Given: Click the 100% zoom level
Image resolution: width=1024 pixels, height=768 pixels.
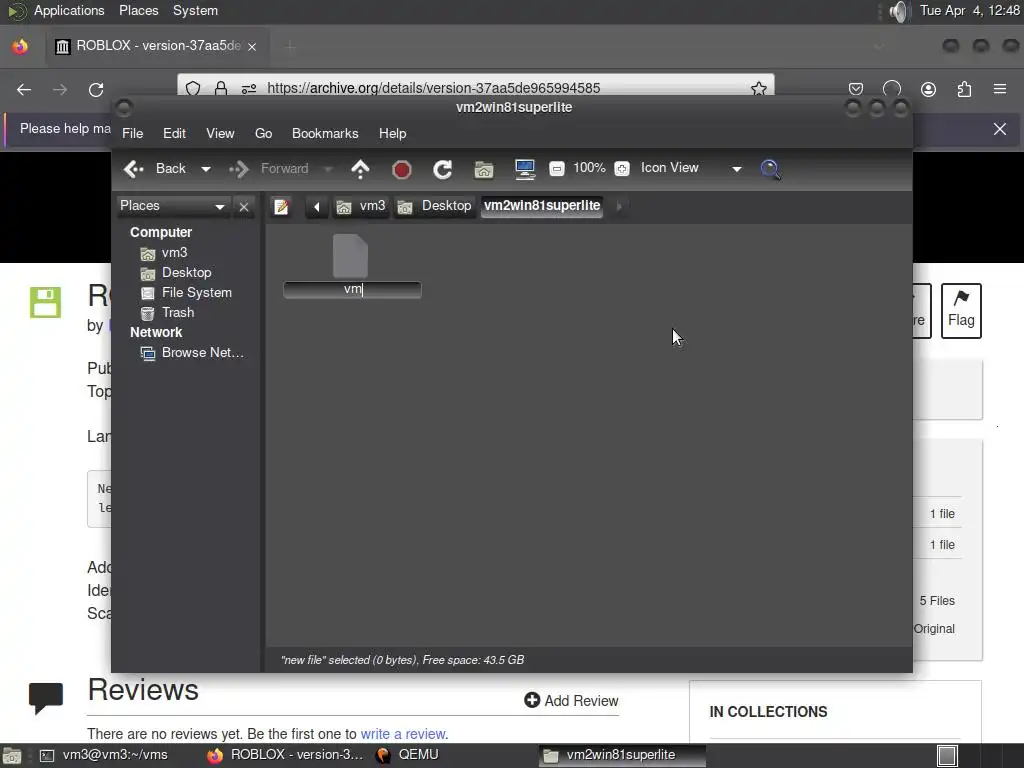Looking at the screenshot, I should pyautogui.click(x=589, y=168).
